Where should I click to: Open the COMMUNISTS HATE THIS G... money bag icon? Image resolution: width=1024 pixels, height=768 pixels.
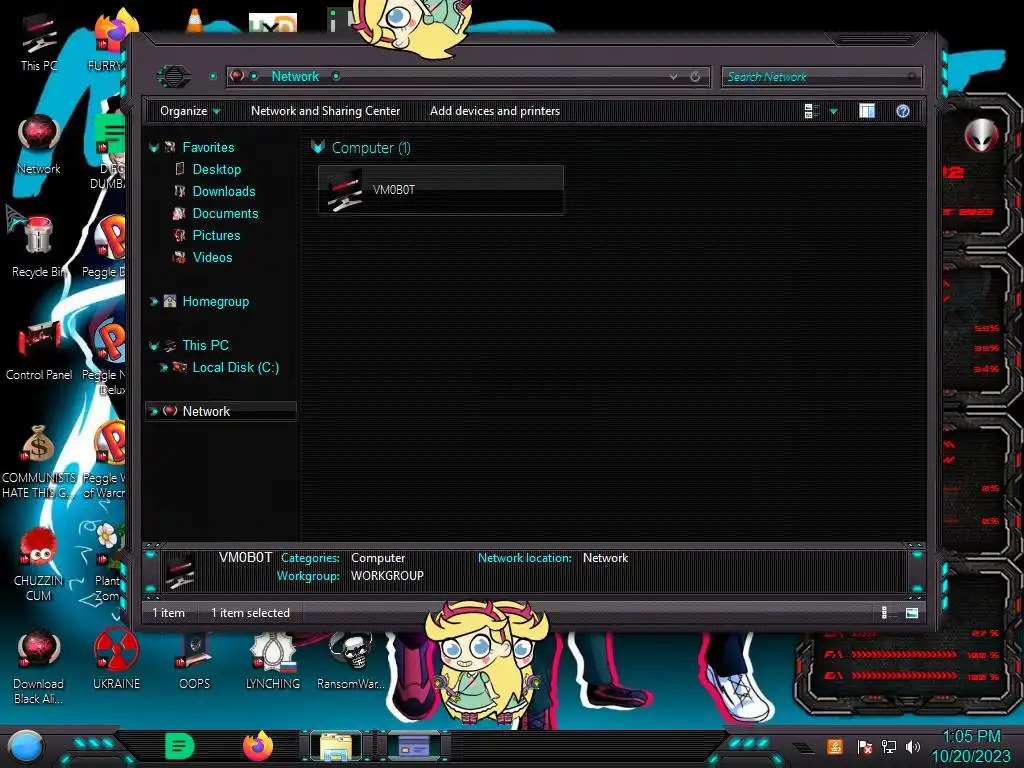point(39,461)
